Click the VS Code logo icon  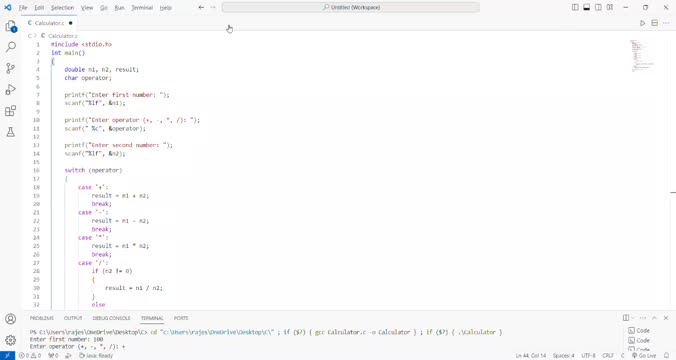8,7
